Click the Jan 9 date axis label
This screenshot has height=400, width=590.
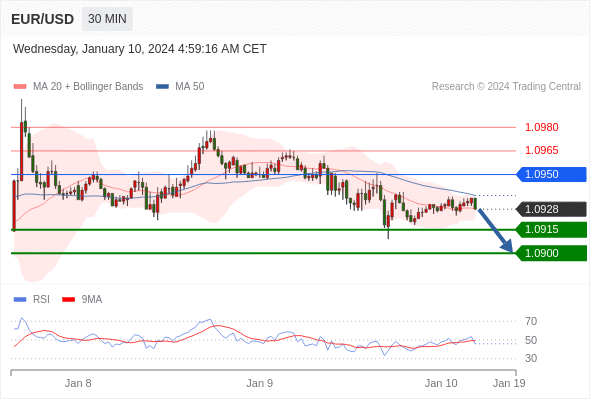260,383
